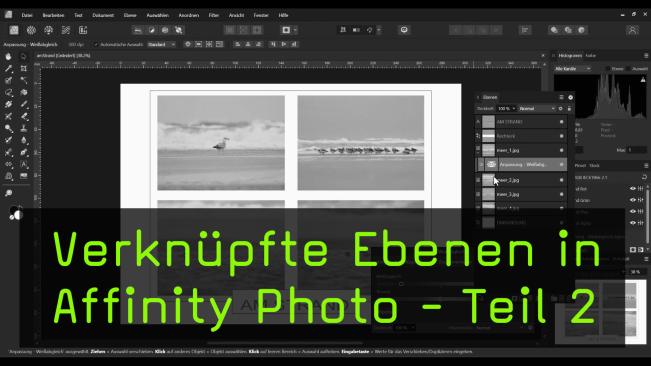Open the Datei menu
Image resolution: width=651 pixels, height=366 pixels.
pyautogui.click(x=27, y=15)
